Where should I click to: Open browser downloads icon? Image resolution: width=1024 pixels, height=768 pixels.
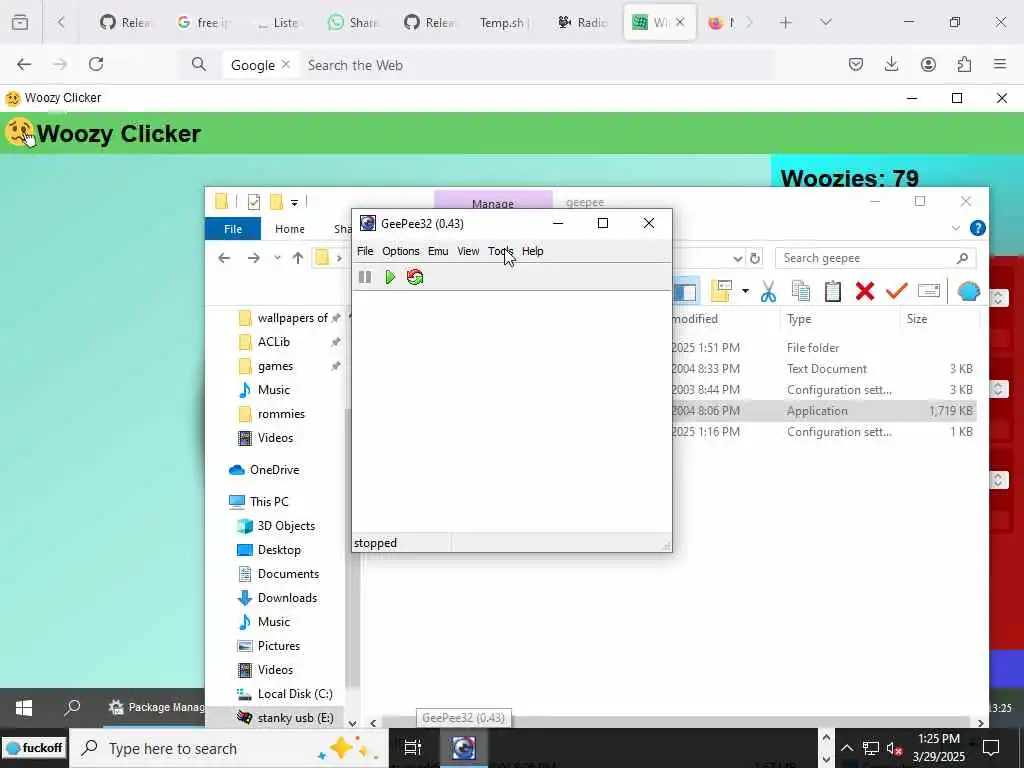tap(891, 64)
